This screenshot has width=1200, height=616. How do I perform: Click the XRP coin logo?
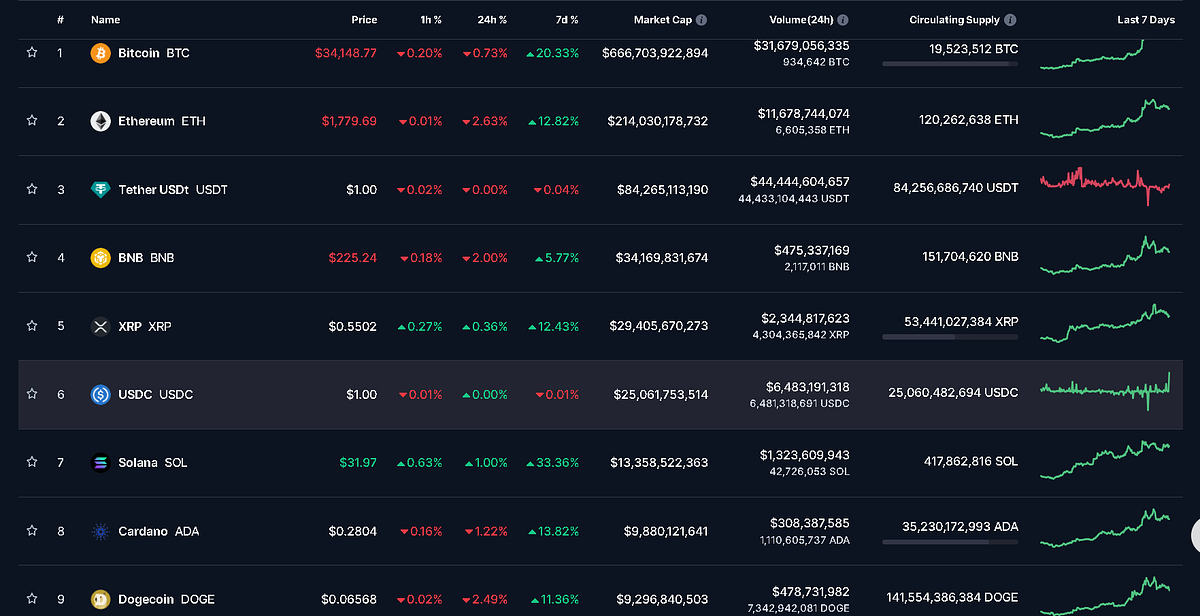(99, 326)
